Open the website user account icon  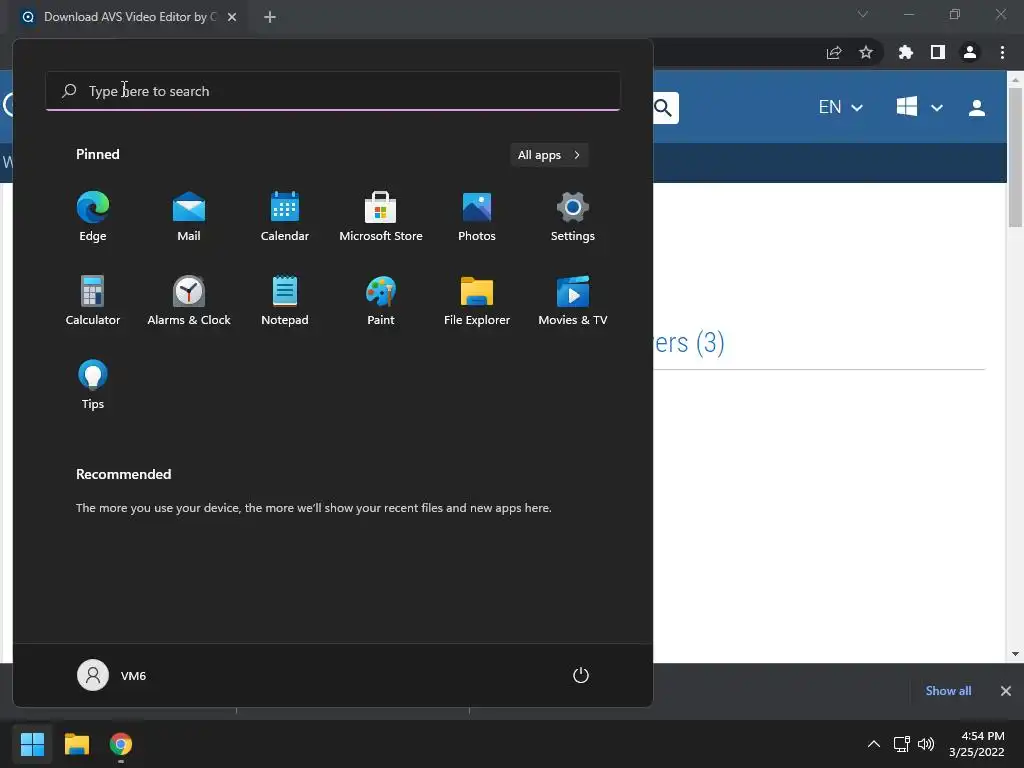pyautogui.click(x=977, y=108)
